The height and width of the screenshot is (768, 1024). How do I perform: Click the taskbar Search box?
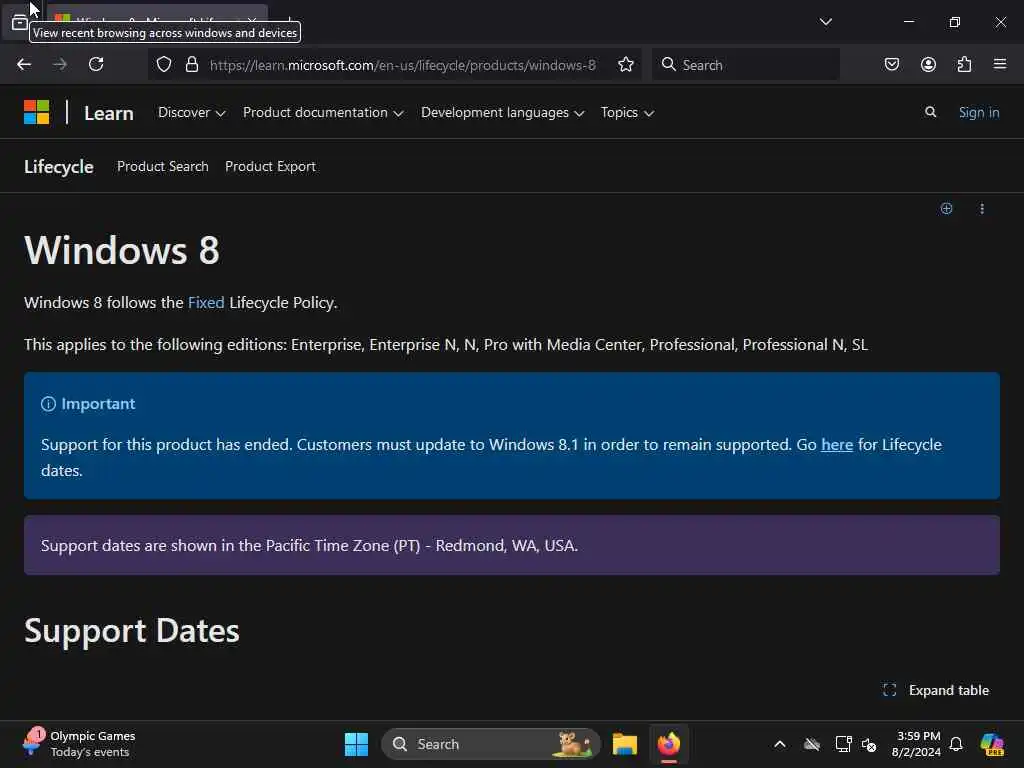(x=490, y=744)
